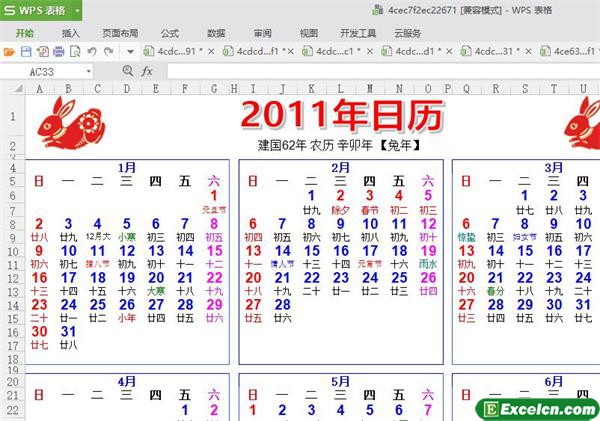The height and width of the screenshot is (421, 600).
Task: Close document tab 4cdc...91
Action: (x=211, y=51)
